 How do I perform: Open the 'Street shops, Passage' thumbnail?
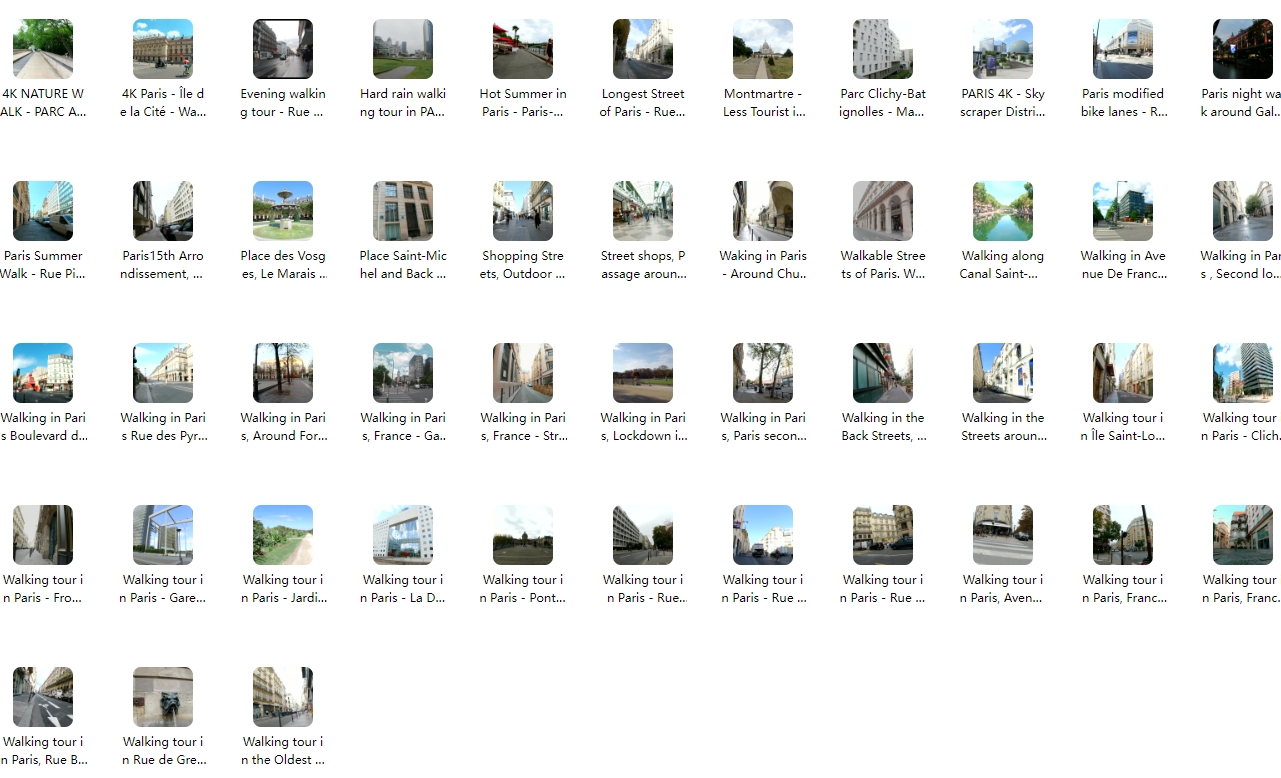coord(643,211)
